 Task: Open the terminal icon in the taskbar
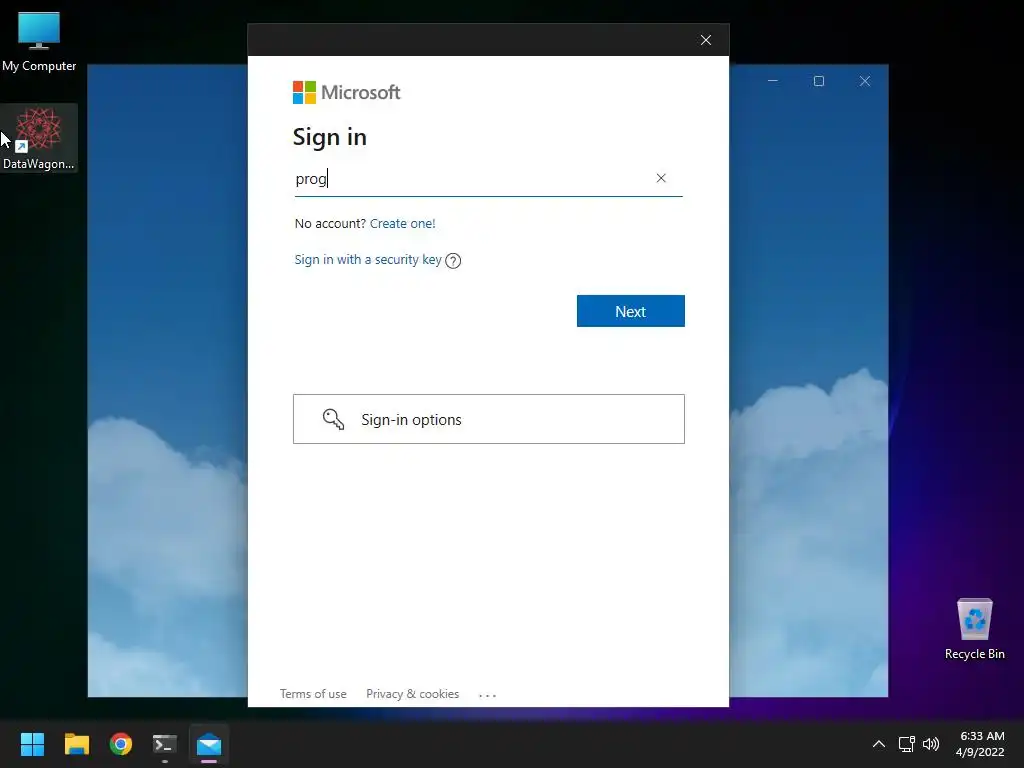pos(165,744)
